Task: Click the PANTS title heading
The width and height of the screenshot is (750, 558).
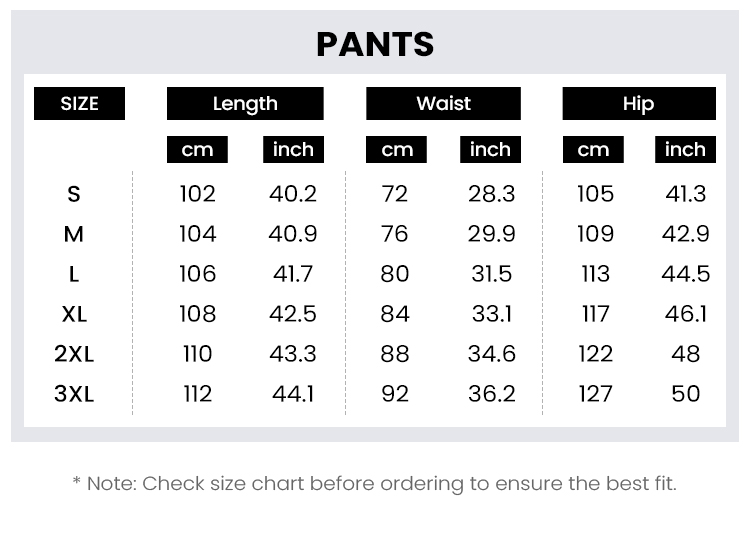Action: (x=375, y=44)
